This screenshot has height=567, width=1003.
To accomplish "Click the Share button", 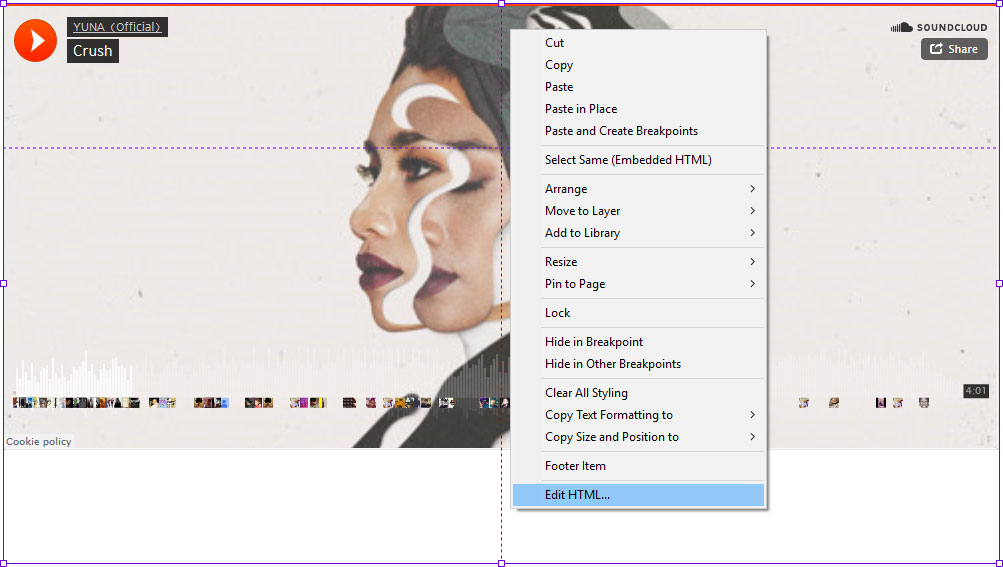I will (x=954, y=49).
